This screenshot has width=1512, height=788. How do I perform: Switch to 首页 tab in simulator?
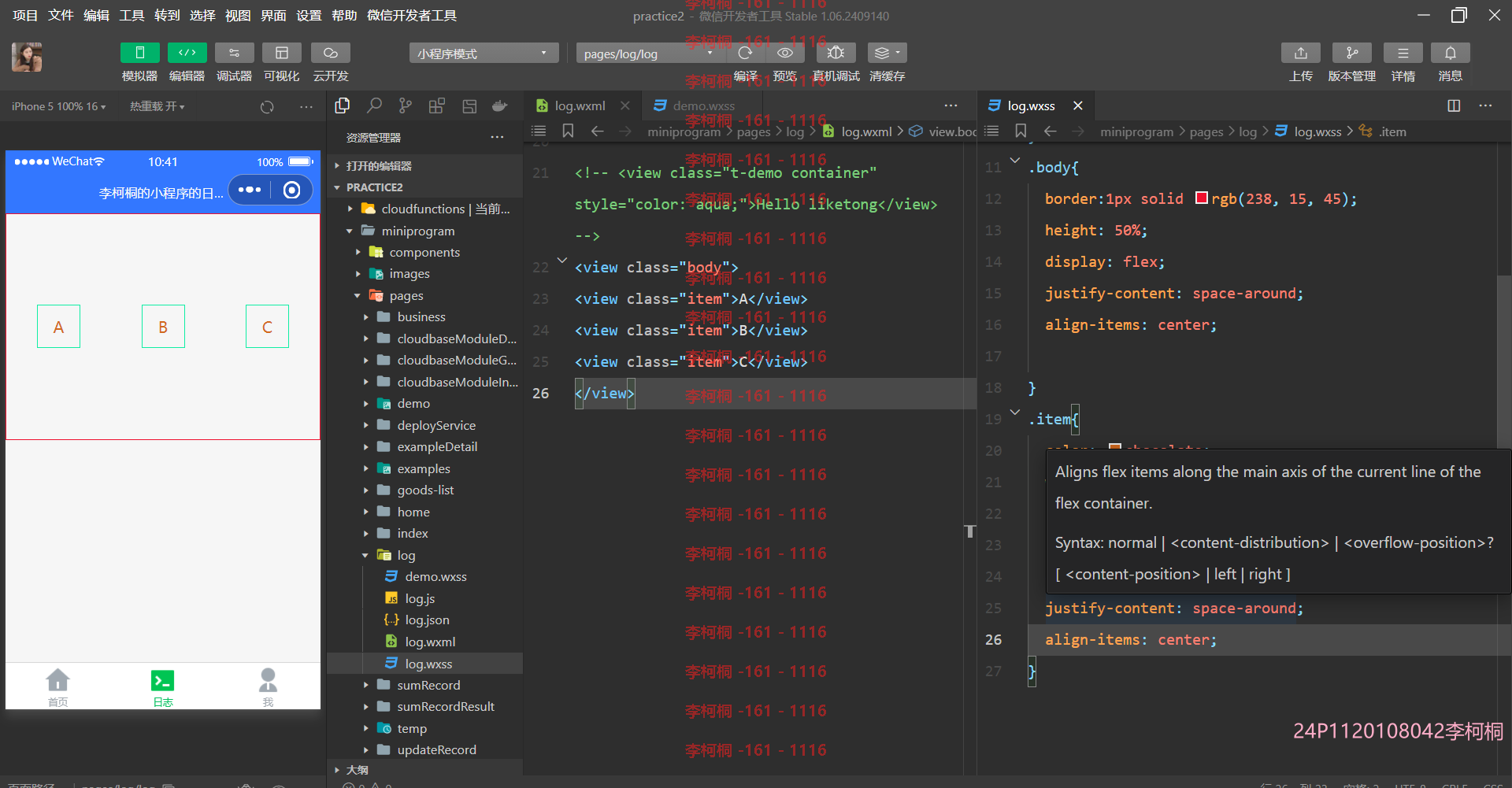pyautogui.click(x=57, y=687)
